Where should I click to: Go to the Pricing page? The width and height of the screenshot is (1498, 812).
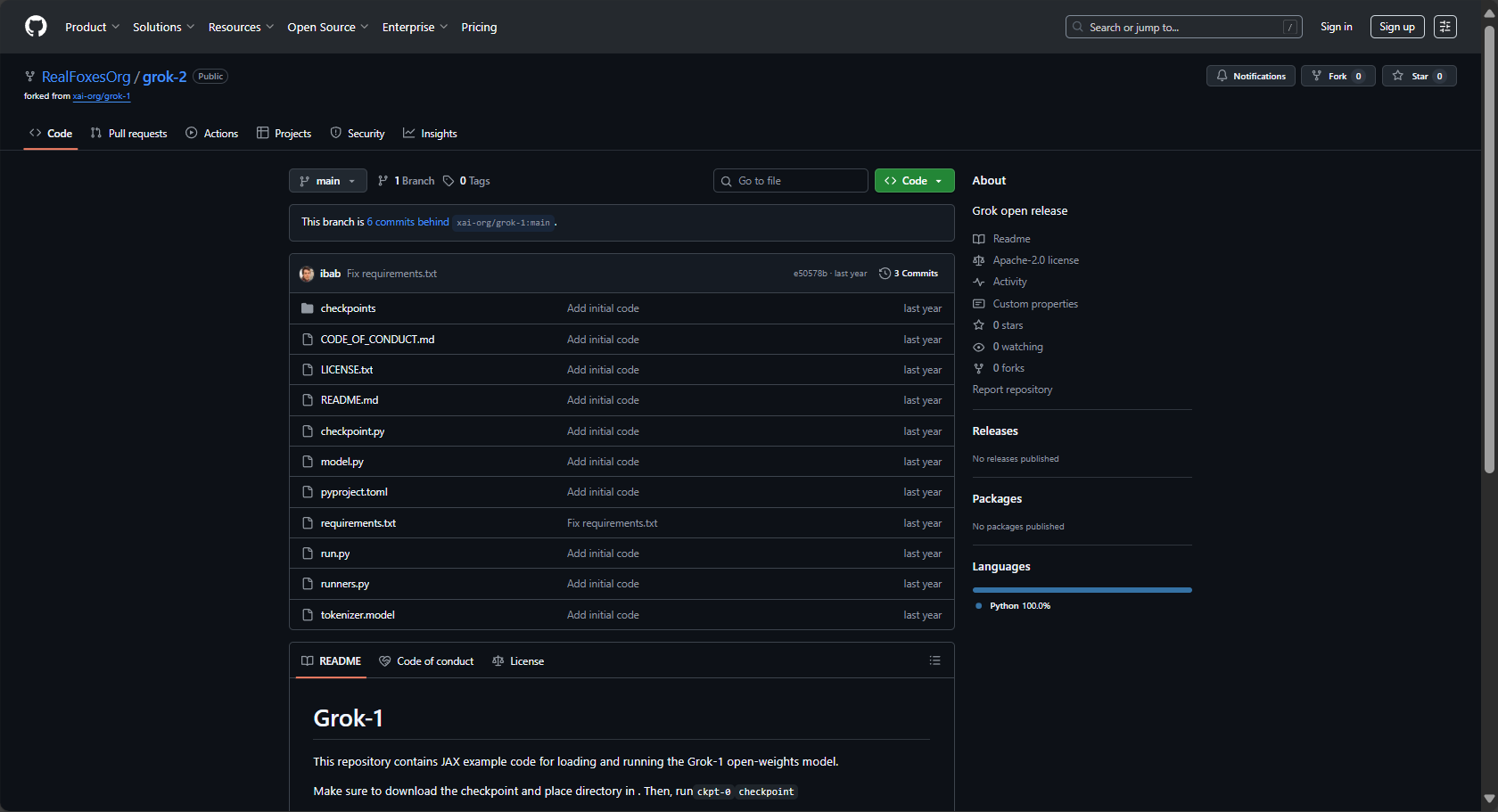[479, 27]
